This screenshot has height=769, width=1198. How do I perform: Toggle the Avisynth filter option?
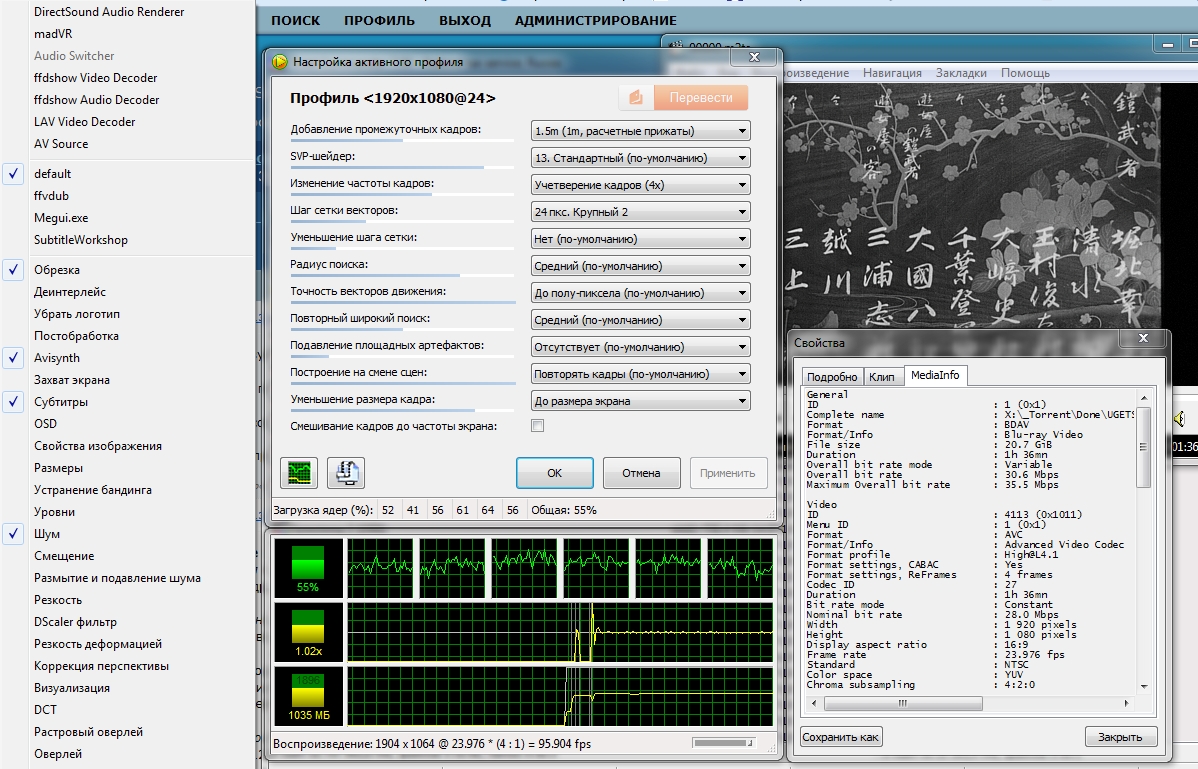57,358
